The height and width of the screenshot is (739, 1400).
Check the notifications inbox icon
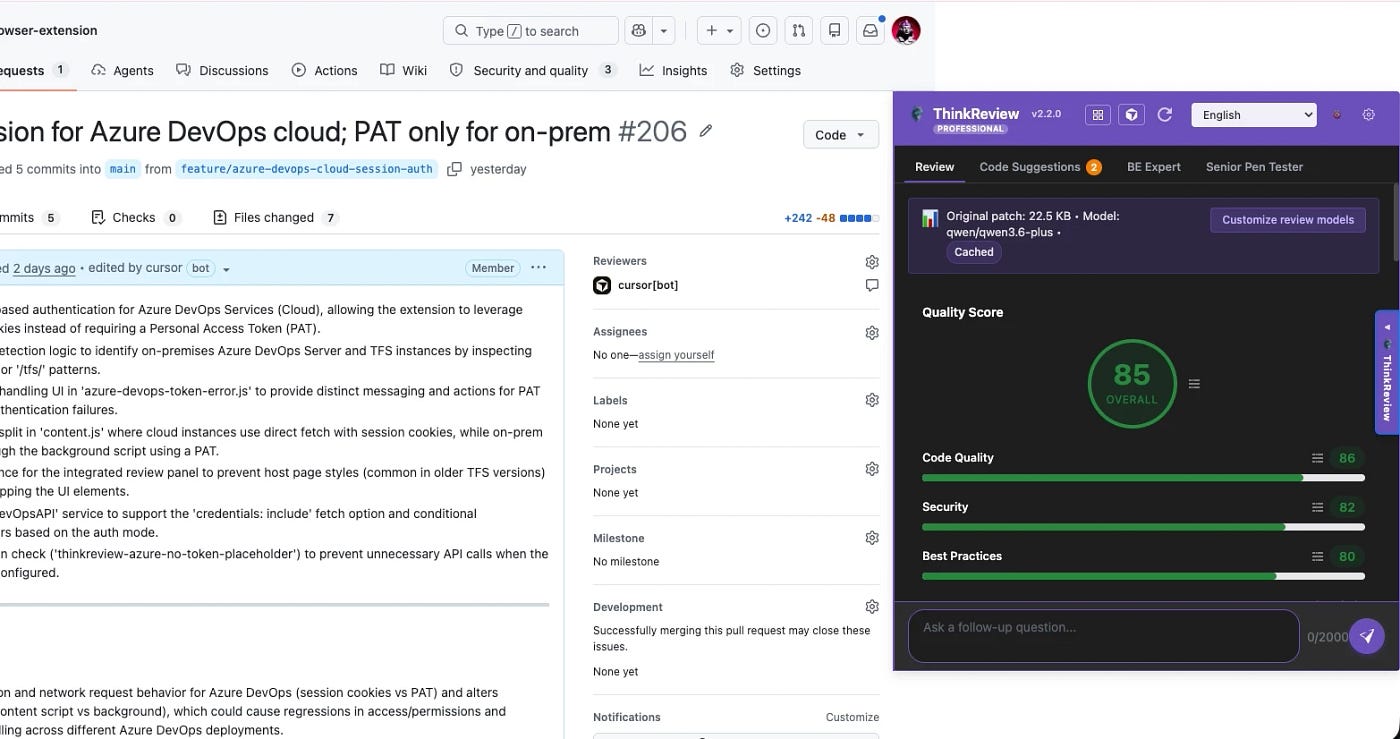(869, 31)
